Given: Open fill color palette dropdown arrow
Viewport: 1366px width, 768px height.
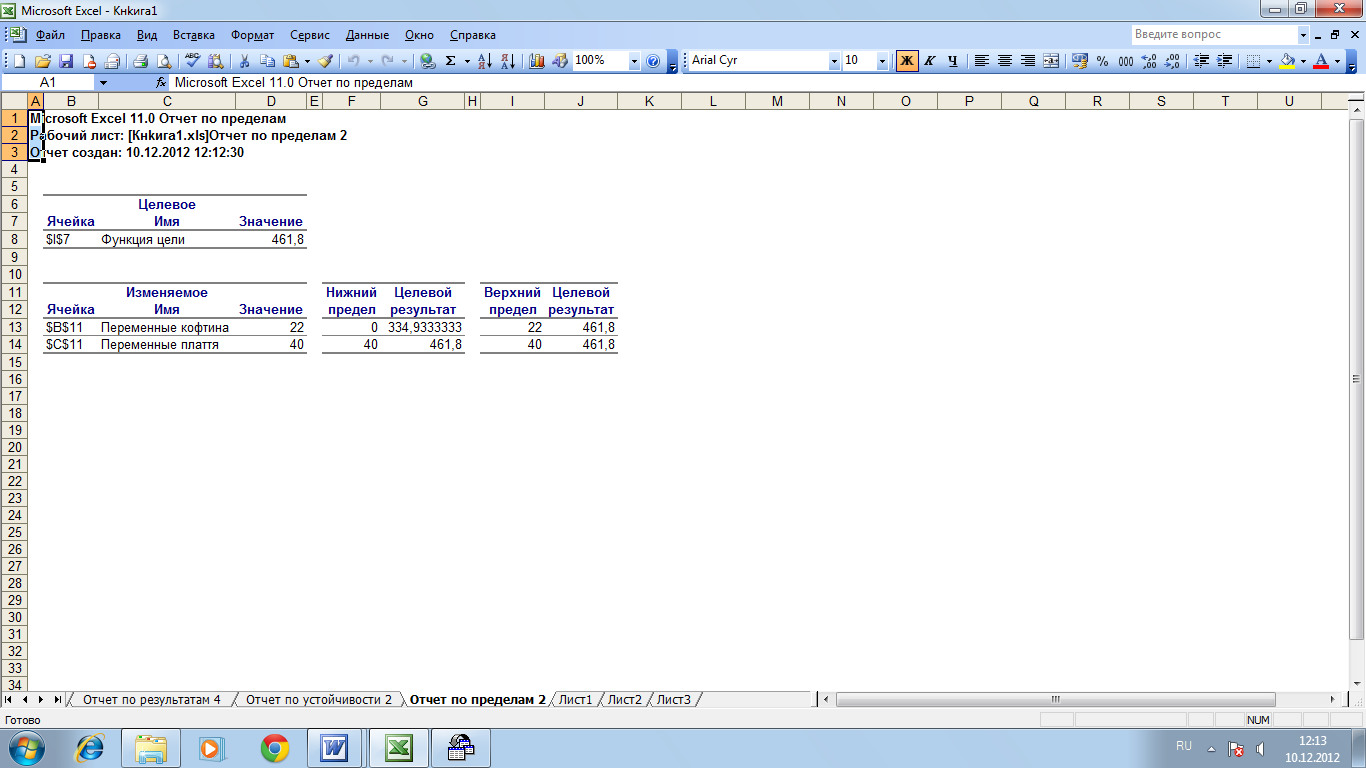Looking at the screenshot, I should (x=1303, y=61).
